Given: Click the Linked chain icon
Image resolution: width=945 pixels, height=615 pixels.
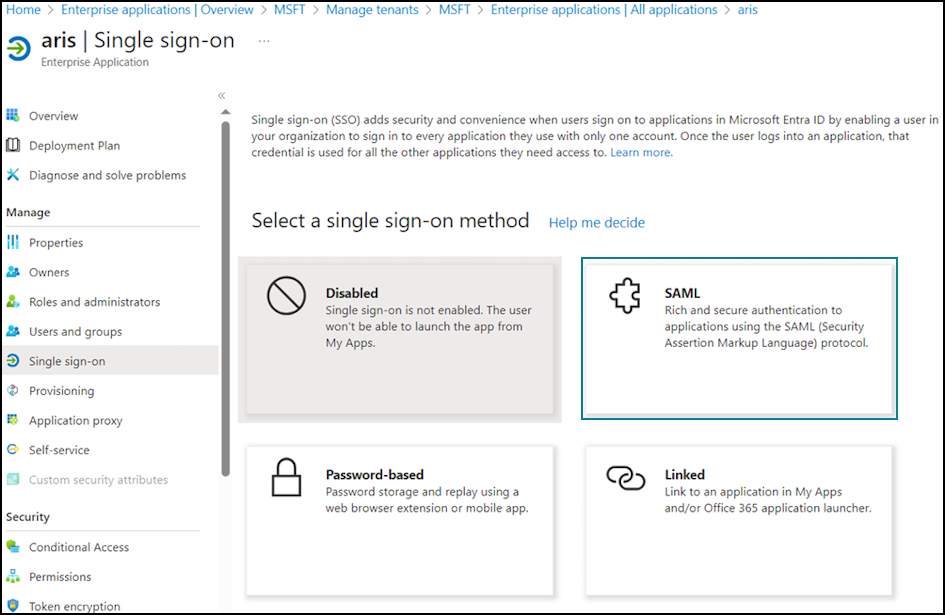Looking at the screenshot, I should point(626,478).
